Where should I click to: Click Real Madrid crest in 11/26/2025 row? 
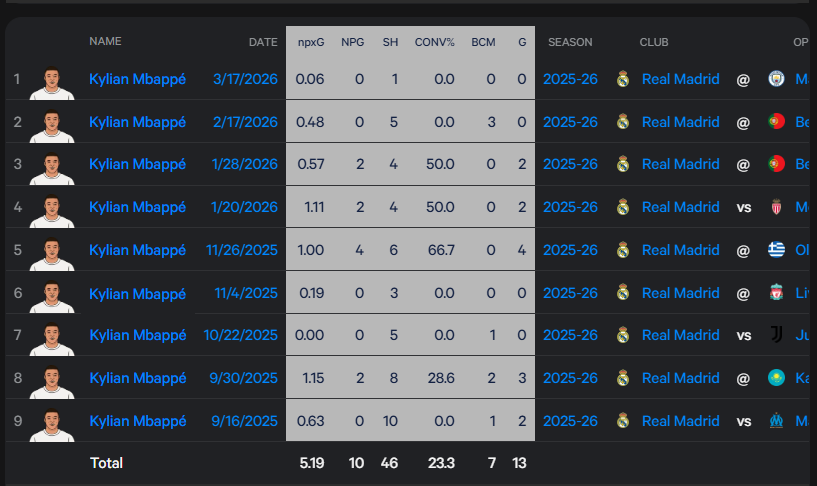tap(623, 250)
